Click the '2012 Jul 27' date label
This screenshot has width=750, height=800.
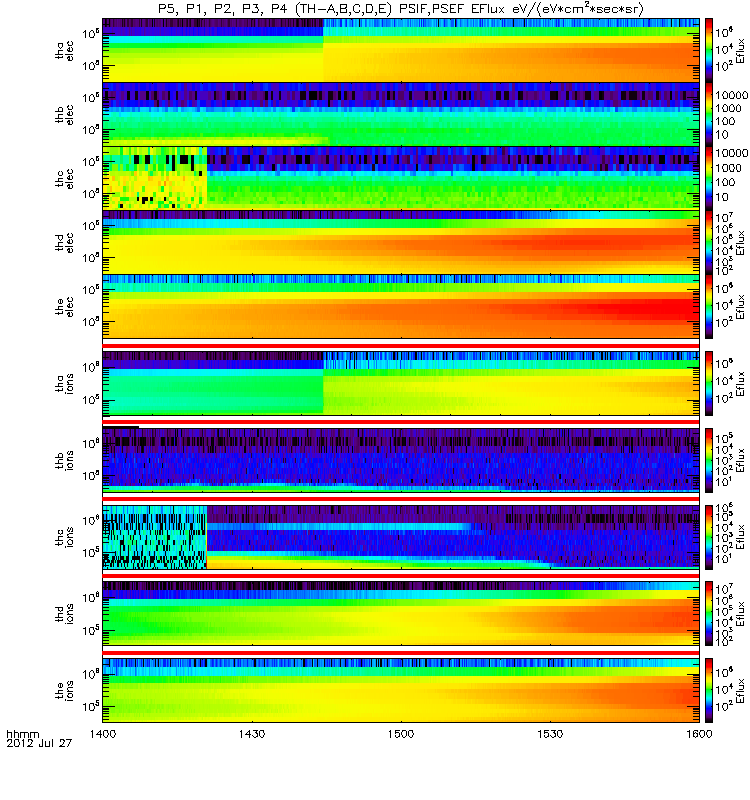coord(39,743)
